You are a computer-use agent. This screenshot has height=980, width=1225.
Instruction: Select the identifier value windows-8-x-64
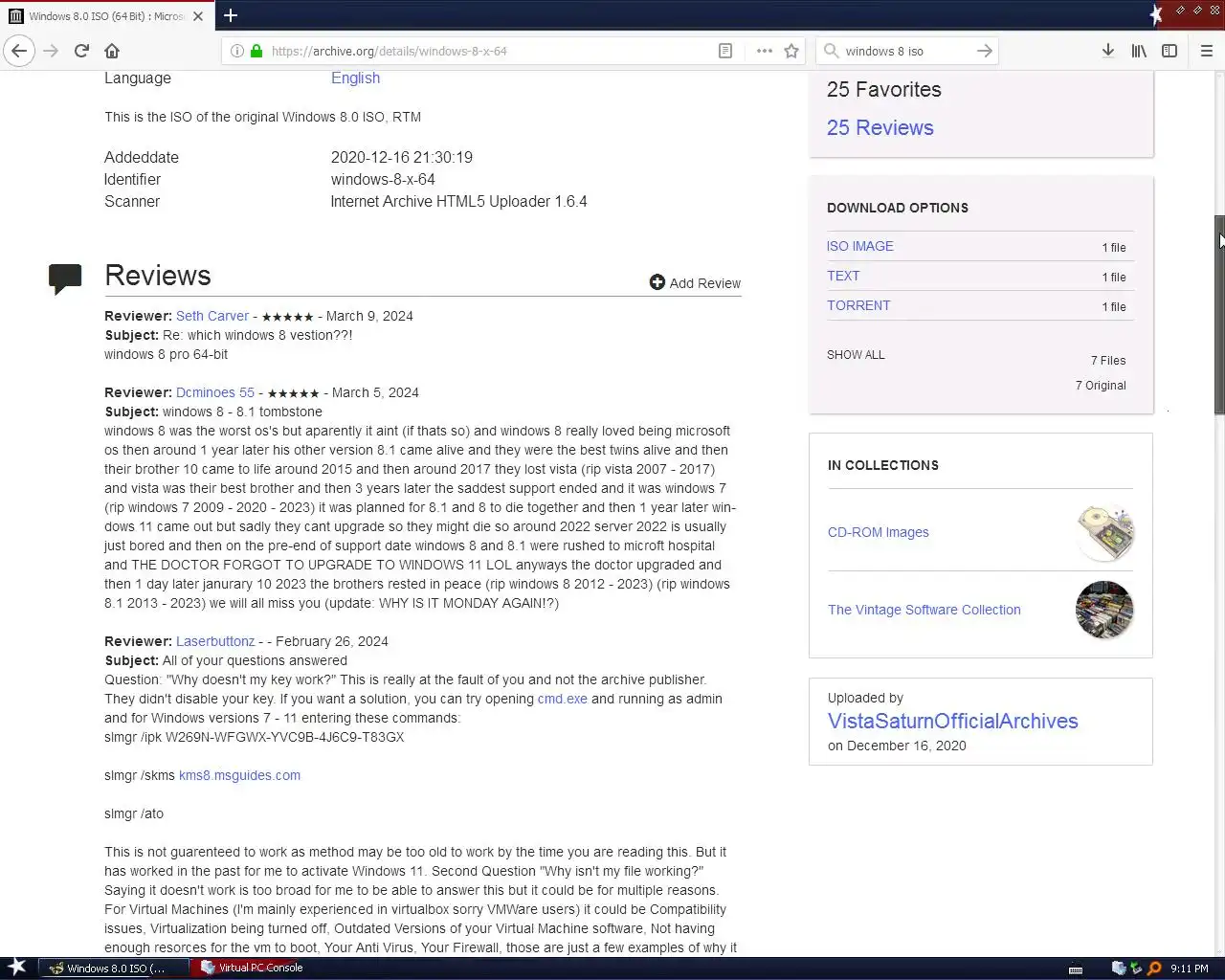(383, 179)
